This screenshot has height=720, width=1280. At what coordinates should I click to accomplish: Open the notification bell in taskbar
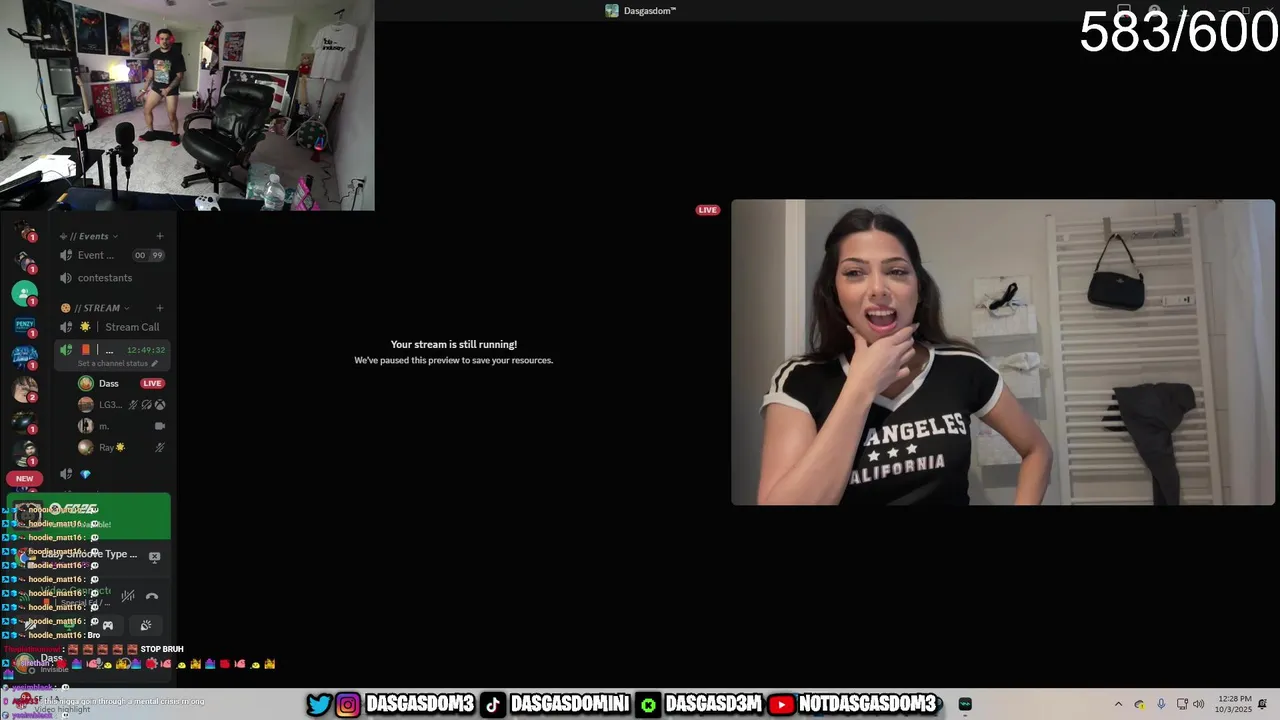click(x=1263, y=704)
